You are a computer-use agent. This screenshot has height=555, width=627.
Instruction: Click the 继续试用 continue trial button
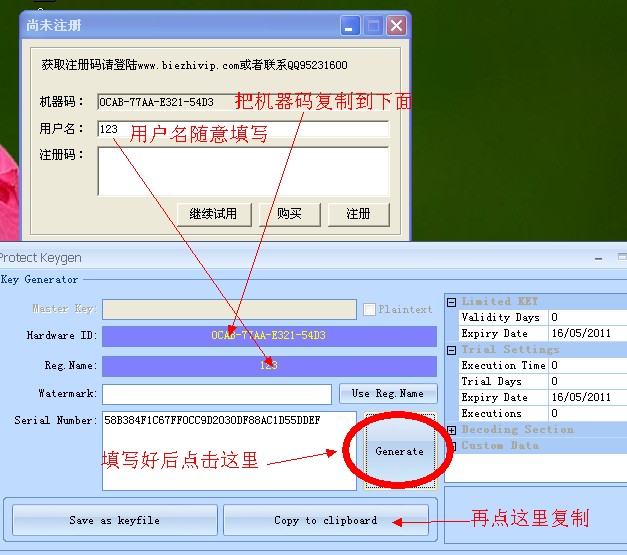tap(214, 214)
